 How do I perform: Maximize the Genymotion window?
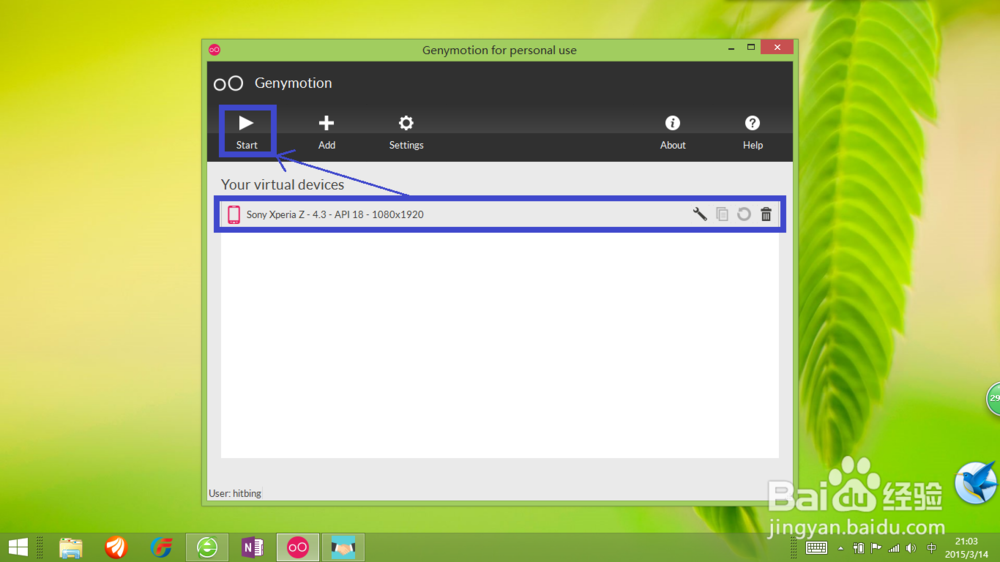pyautogui.click(x=751, y=48)
